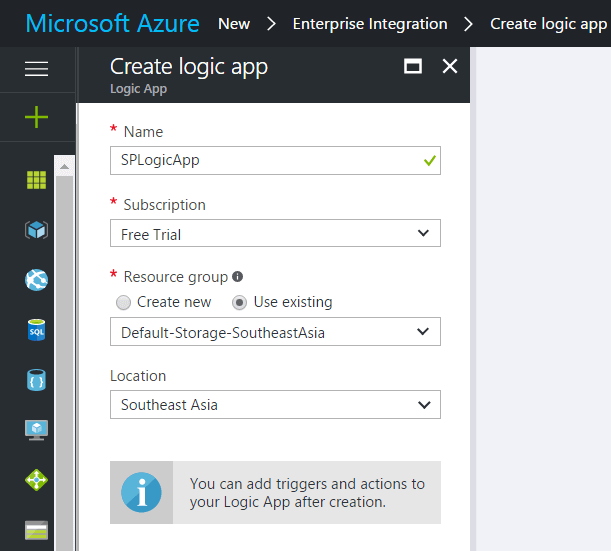Expand the Subscription dropdown showing Free Trial
The image size is (611, 551).
click(275, 234)
